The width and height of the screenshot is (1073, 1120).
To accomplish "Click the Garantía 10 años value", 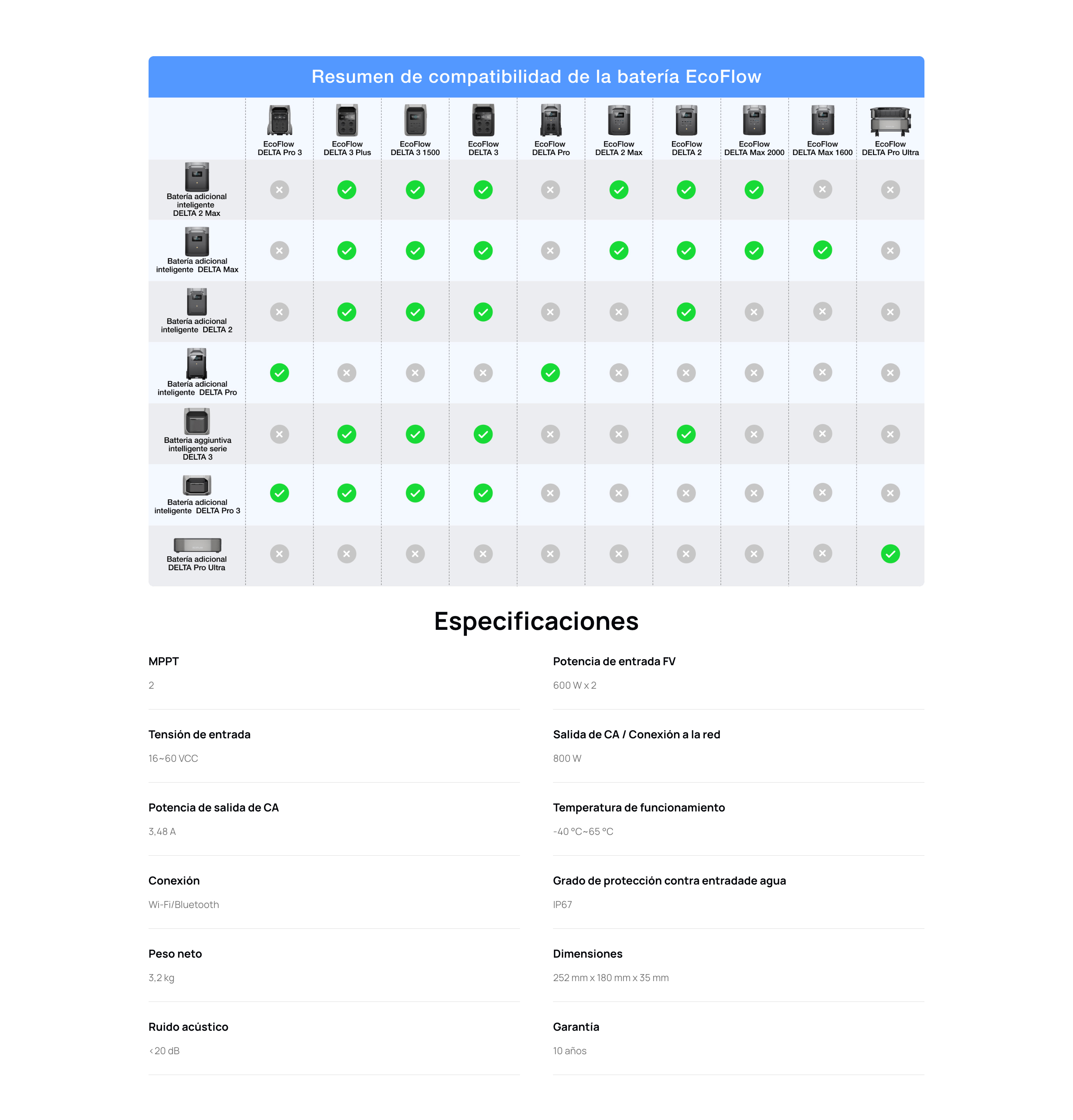I will pyautogui.click(x=569, y=1051).
